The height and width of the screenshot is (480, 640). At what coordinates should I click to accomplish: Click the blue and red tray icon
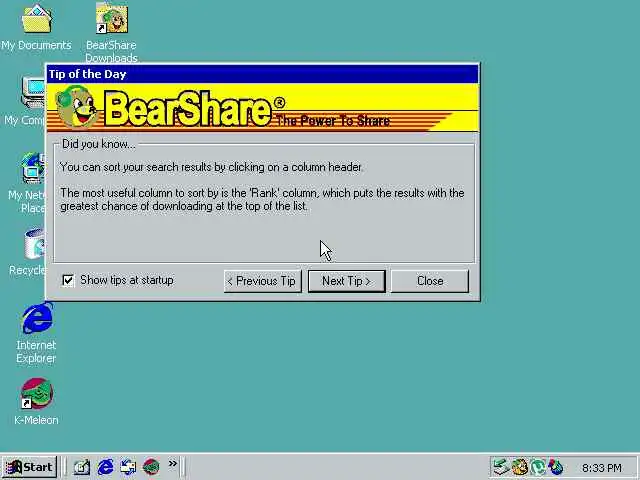tap(556, 467)
